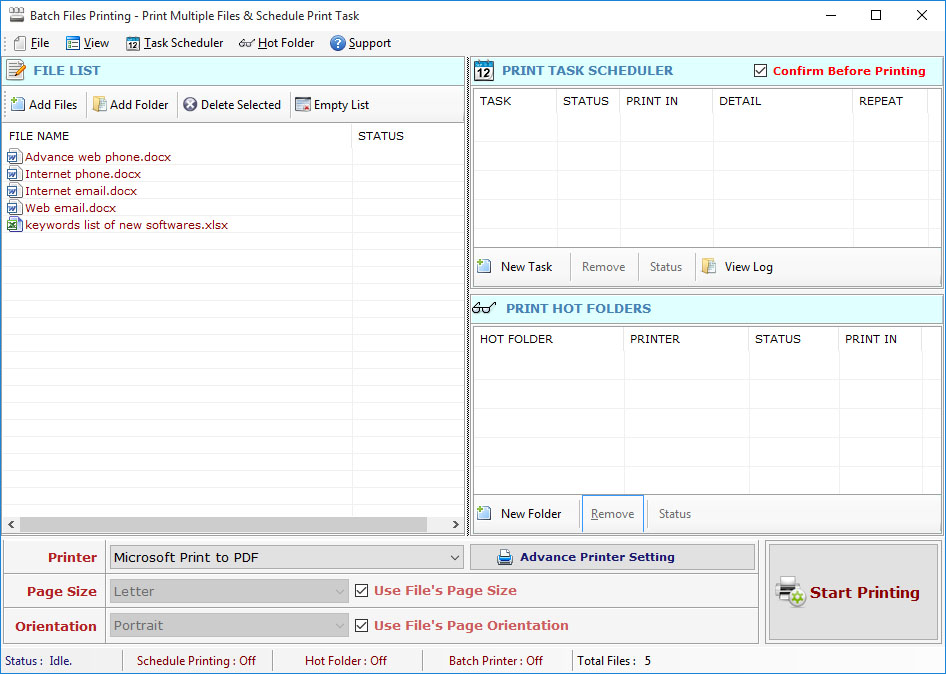
Task: Click the Empty List icon
Action: point(302,105)
